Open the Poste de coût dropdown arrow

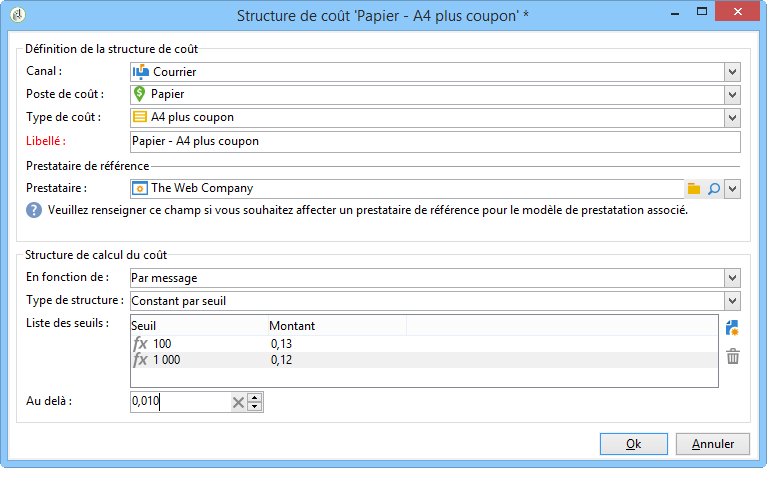coord(732,95)
